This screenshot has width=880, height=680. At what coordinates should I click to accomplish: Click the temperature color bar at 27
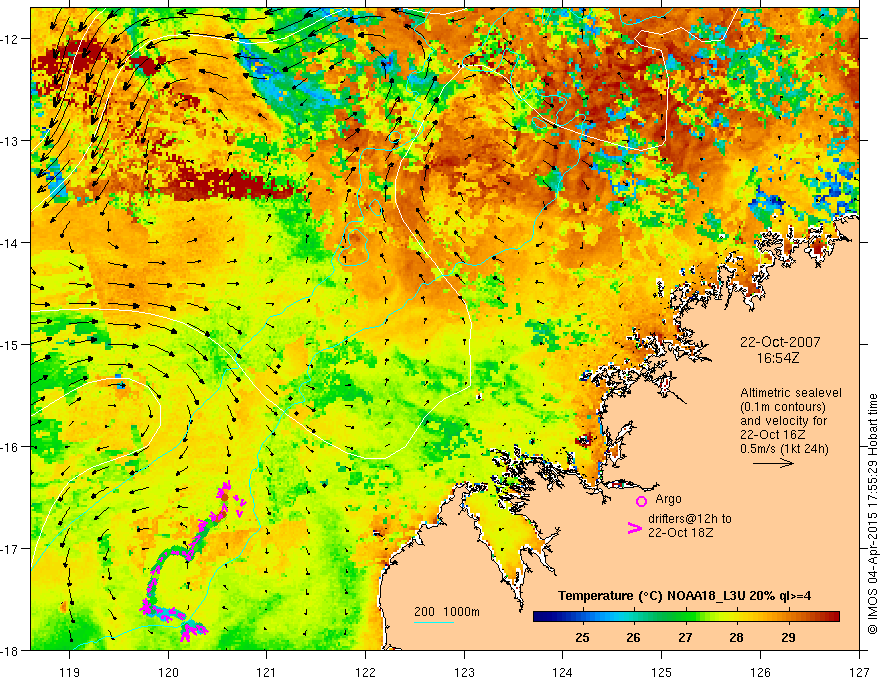(685, 617)
